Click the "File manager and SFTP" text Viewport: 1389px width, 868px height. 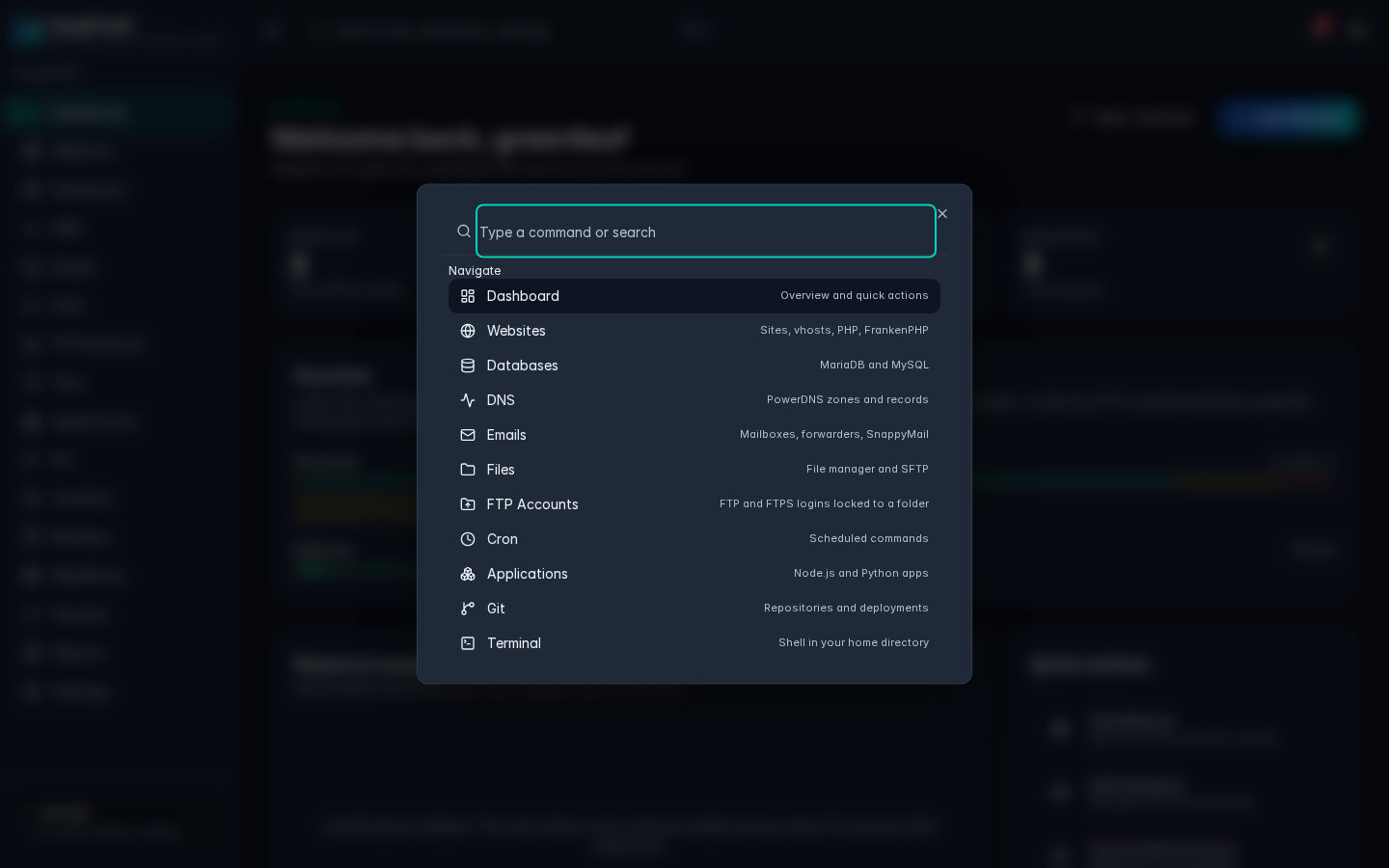[x=867, y=470]
